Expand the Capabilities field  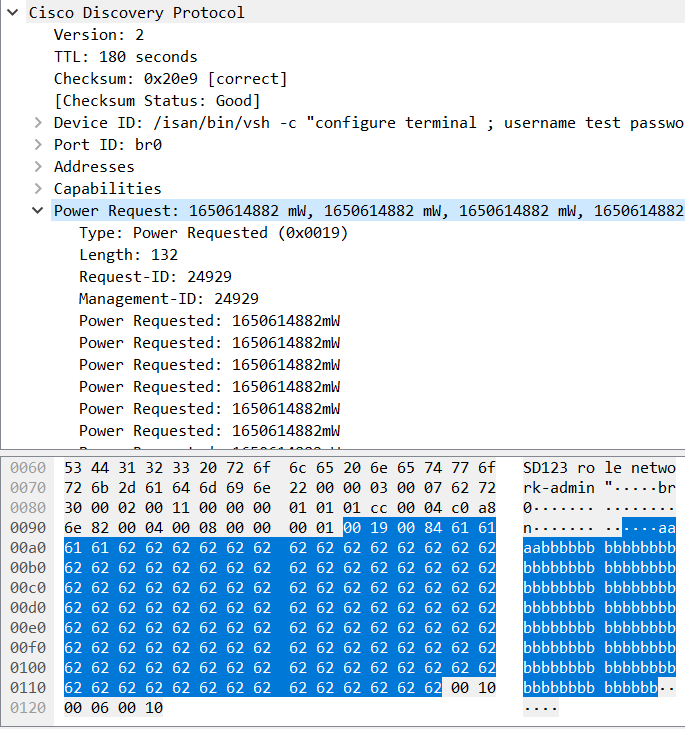38,188
